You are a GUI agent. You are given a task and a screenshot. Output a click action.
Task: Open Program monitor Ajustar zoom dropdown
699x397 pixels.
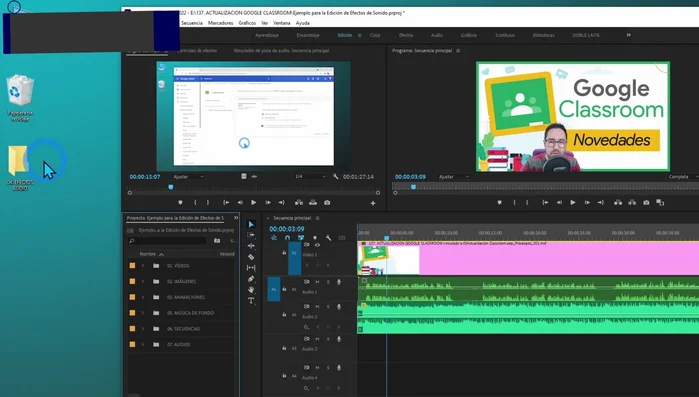point(454,177)
